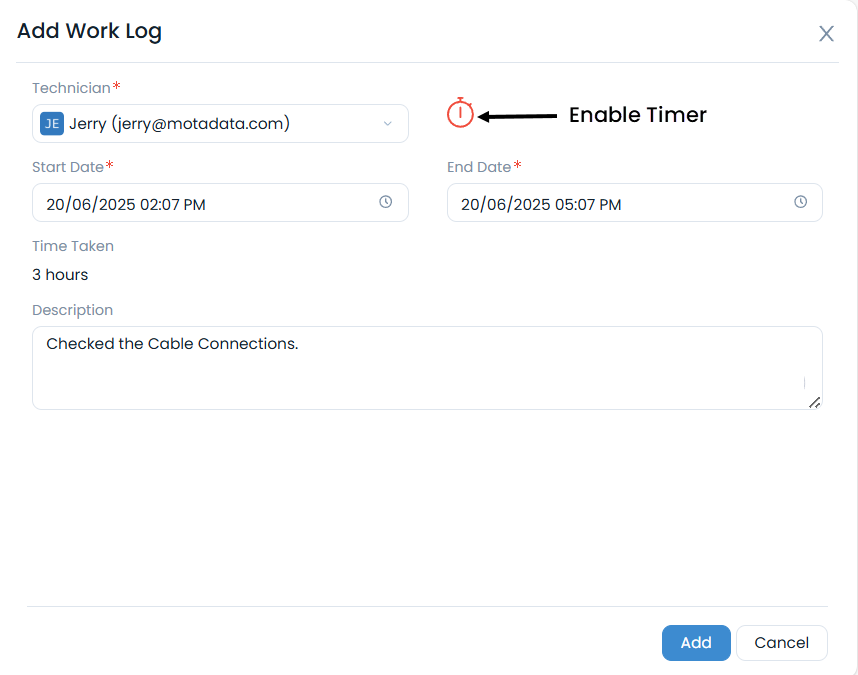Viewport: 858px width, 675px height.
Task: Grab the Description box resize handle
Action: (x=814, y=402)
